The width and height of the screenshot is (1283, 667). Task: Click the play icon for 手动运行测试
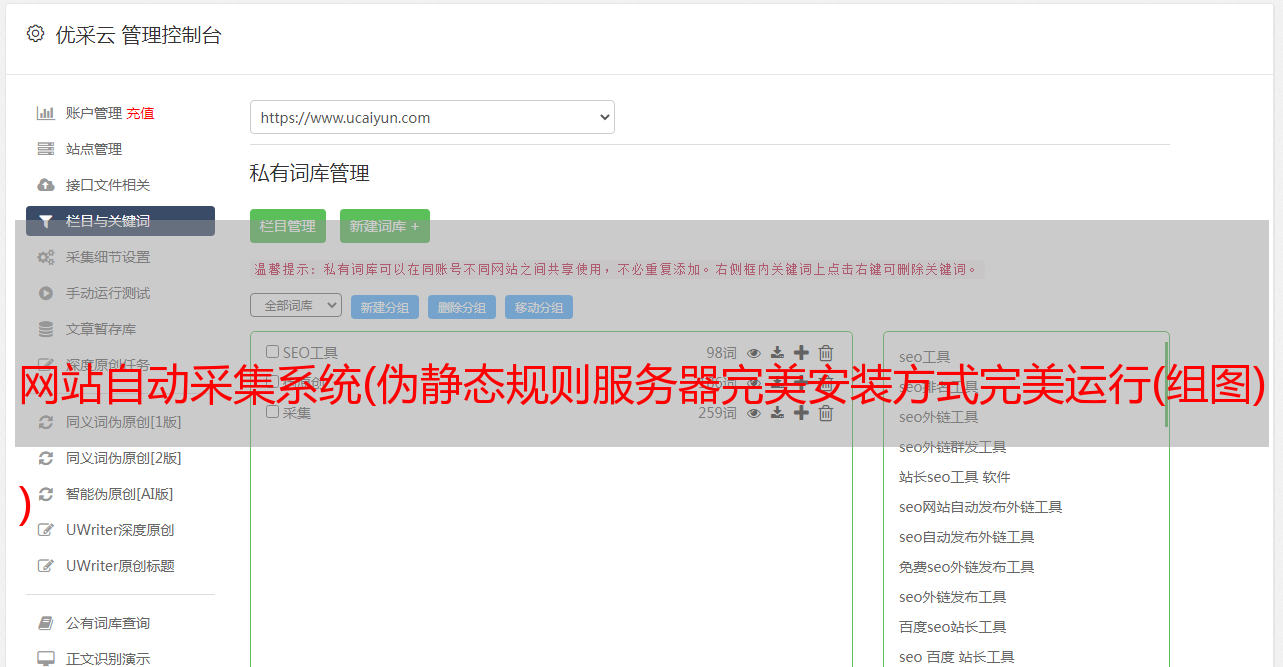point(45,293)
